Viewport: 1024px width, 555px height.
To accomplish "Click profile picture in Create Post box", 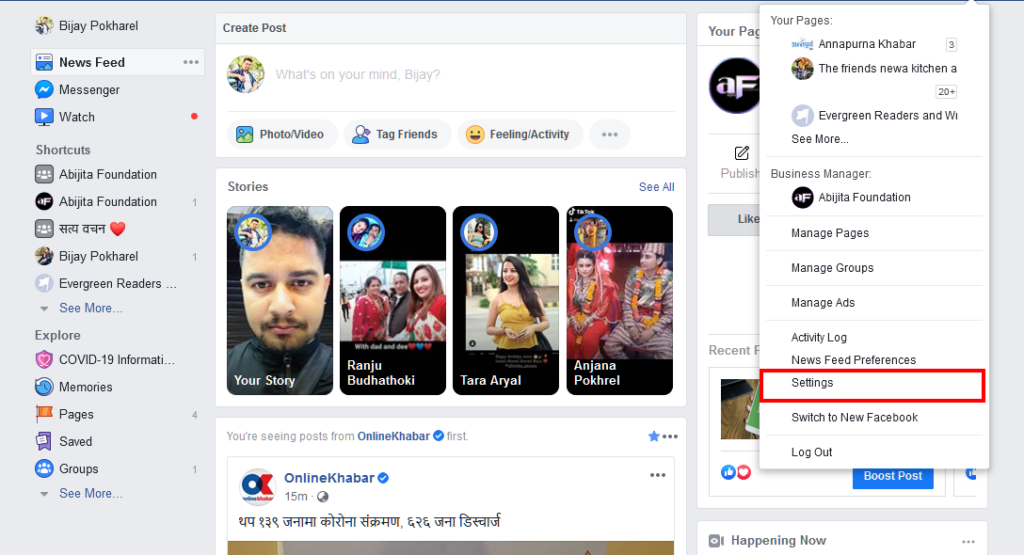I will 246,74.
